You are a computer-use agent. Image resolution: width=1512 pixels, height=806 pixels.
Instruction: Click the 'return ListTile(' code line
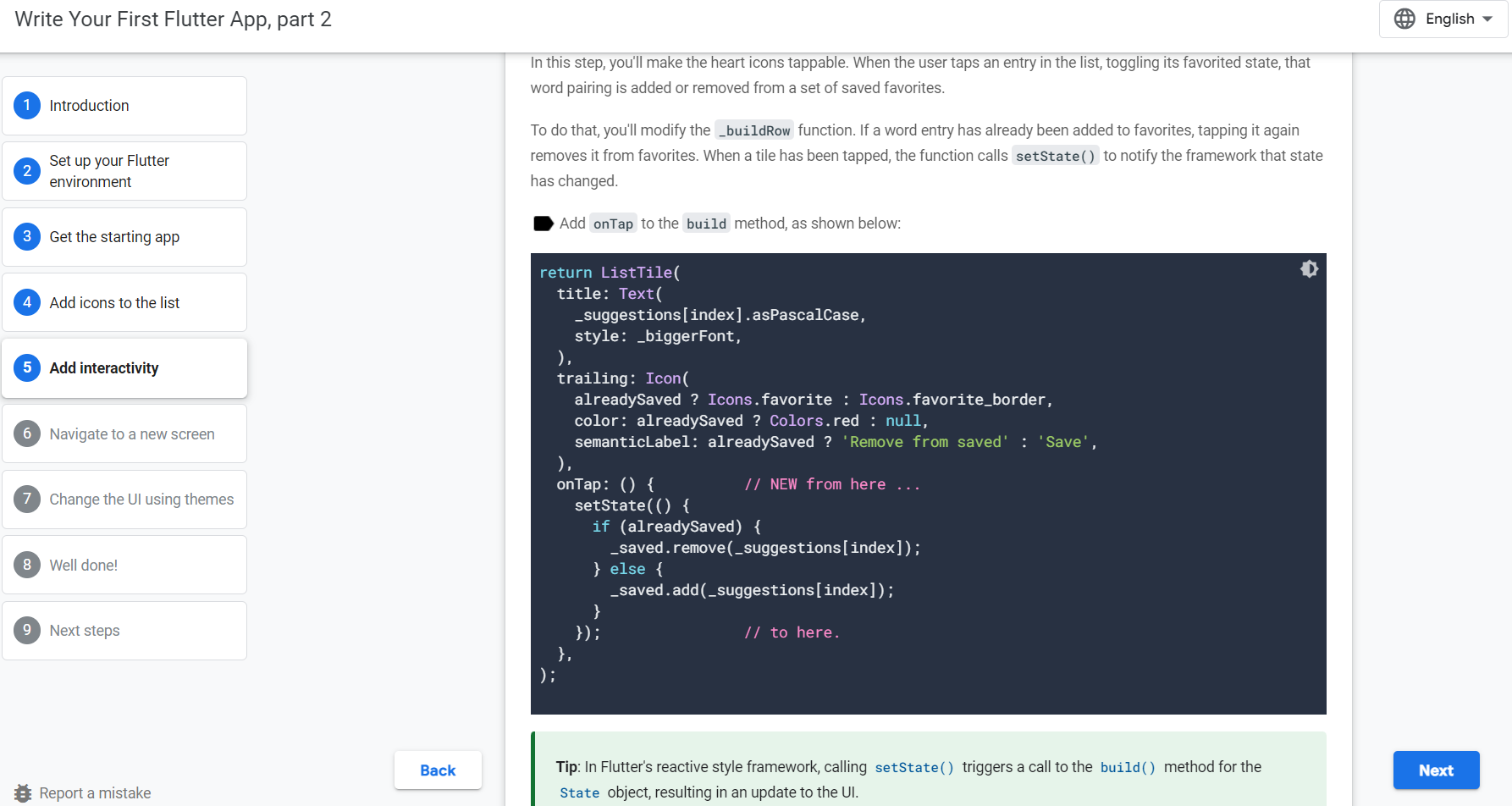(x=610, y=273)
